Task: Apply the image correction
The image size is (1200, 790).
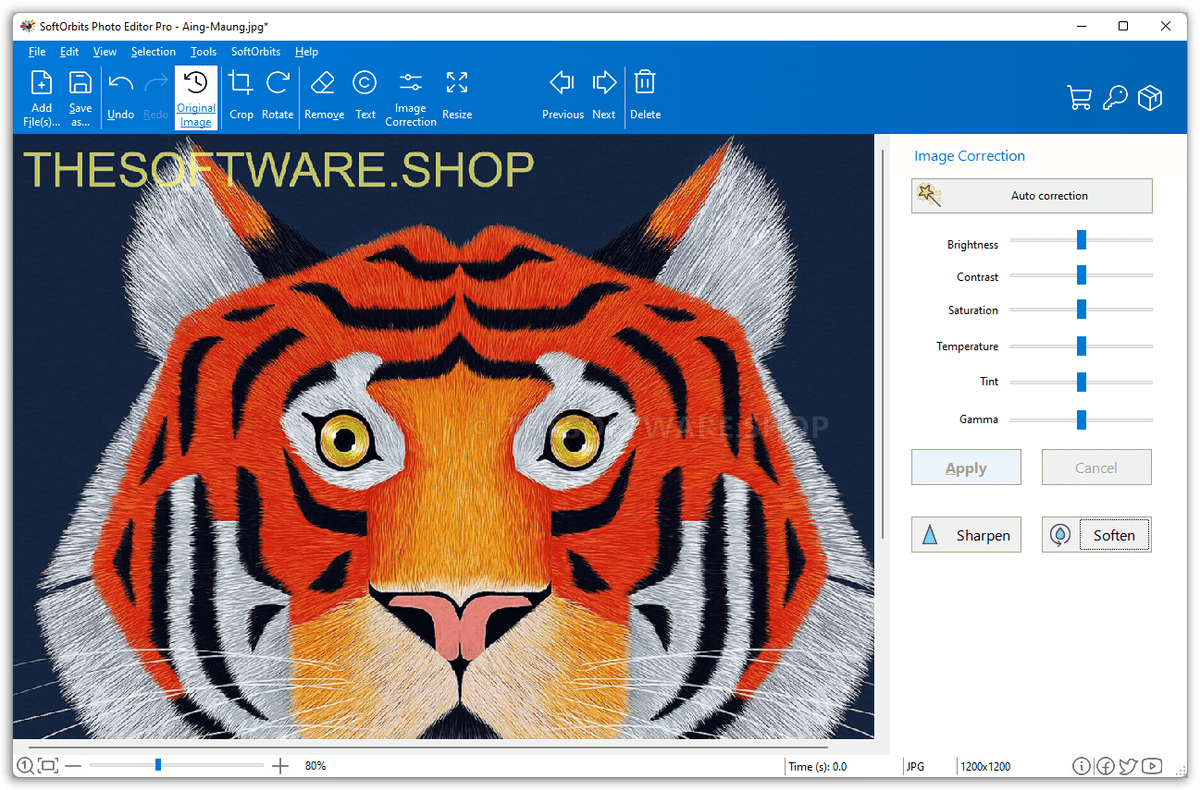Action: click(966, 467)
